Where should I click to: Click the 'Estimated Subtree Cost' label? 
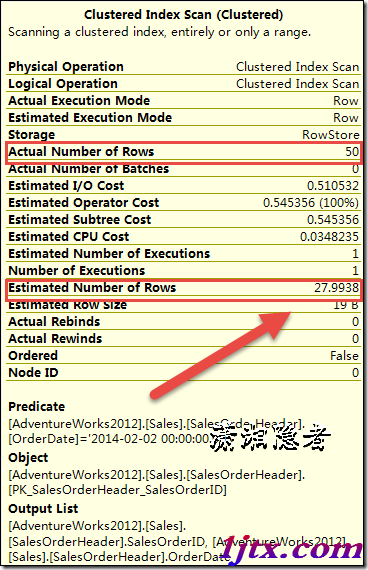point(80,220)
